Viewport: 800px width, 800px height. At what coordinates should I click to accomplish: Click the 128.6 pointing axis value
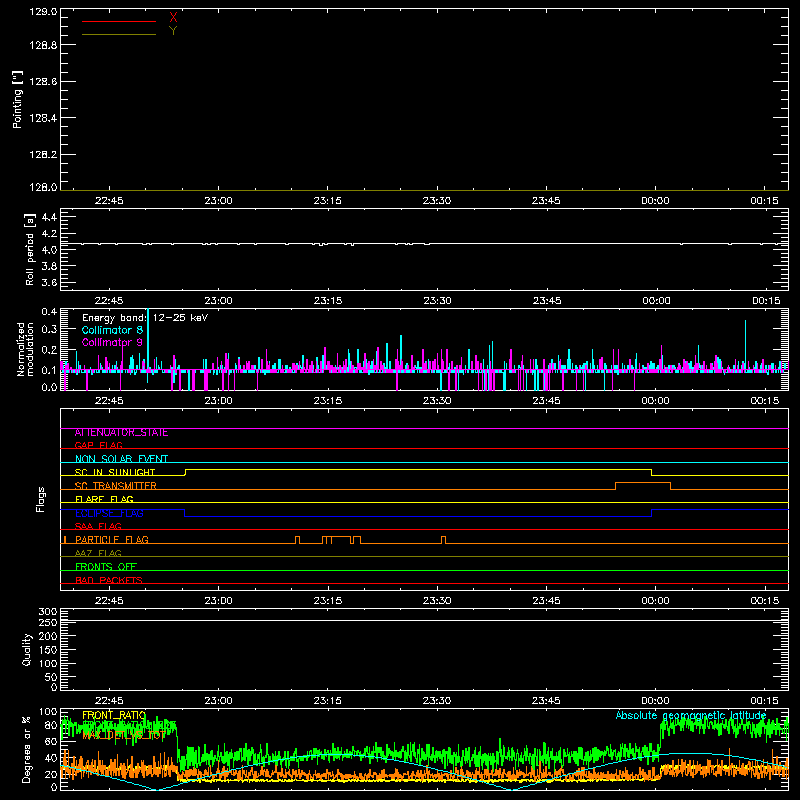[x=43, y=82]
